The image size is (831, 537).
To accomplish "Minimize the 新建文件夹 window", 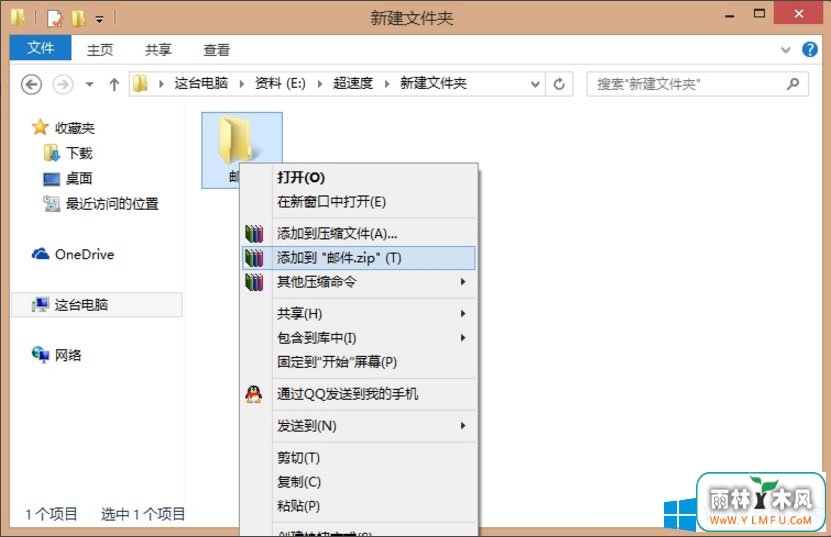I will coord(730,16).
